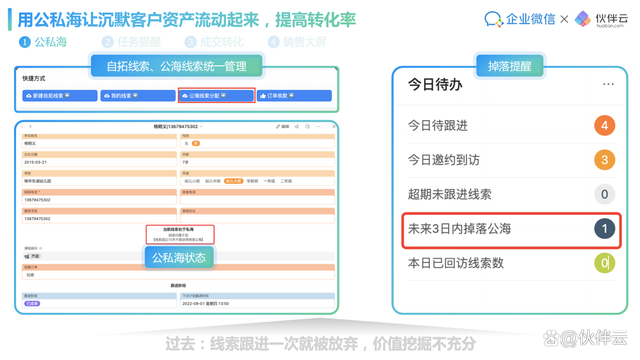
Task: Select the 幼儿小班 grade option
Action: click(x=192, y=181)
